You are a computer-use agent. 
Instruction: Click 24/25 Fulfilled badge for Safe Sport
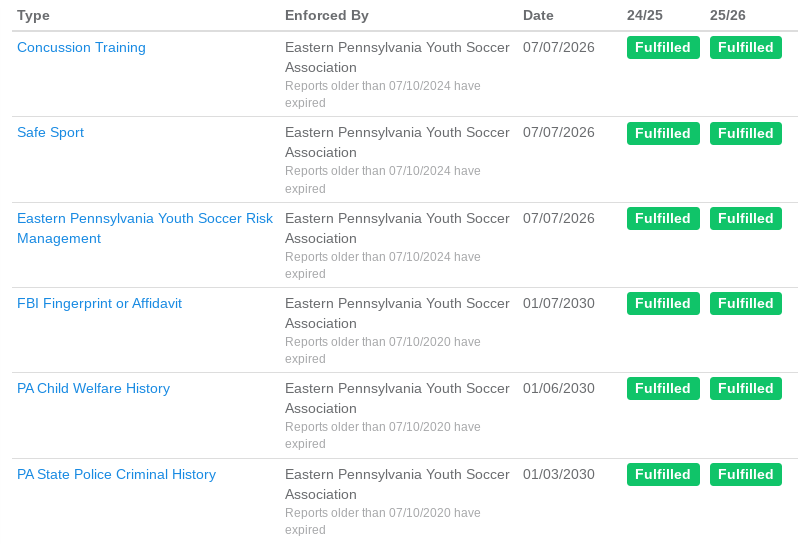[x=663, y=133]
